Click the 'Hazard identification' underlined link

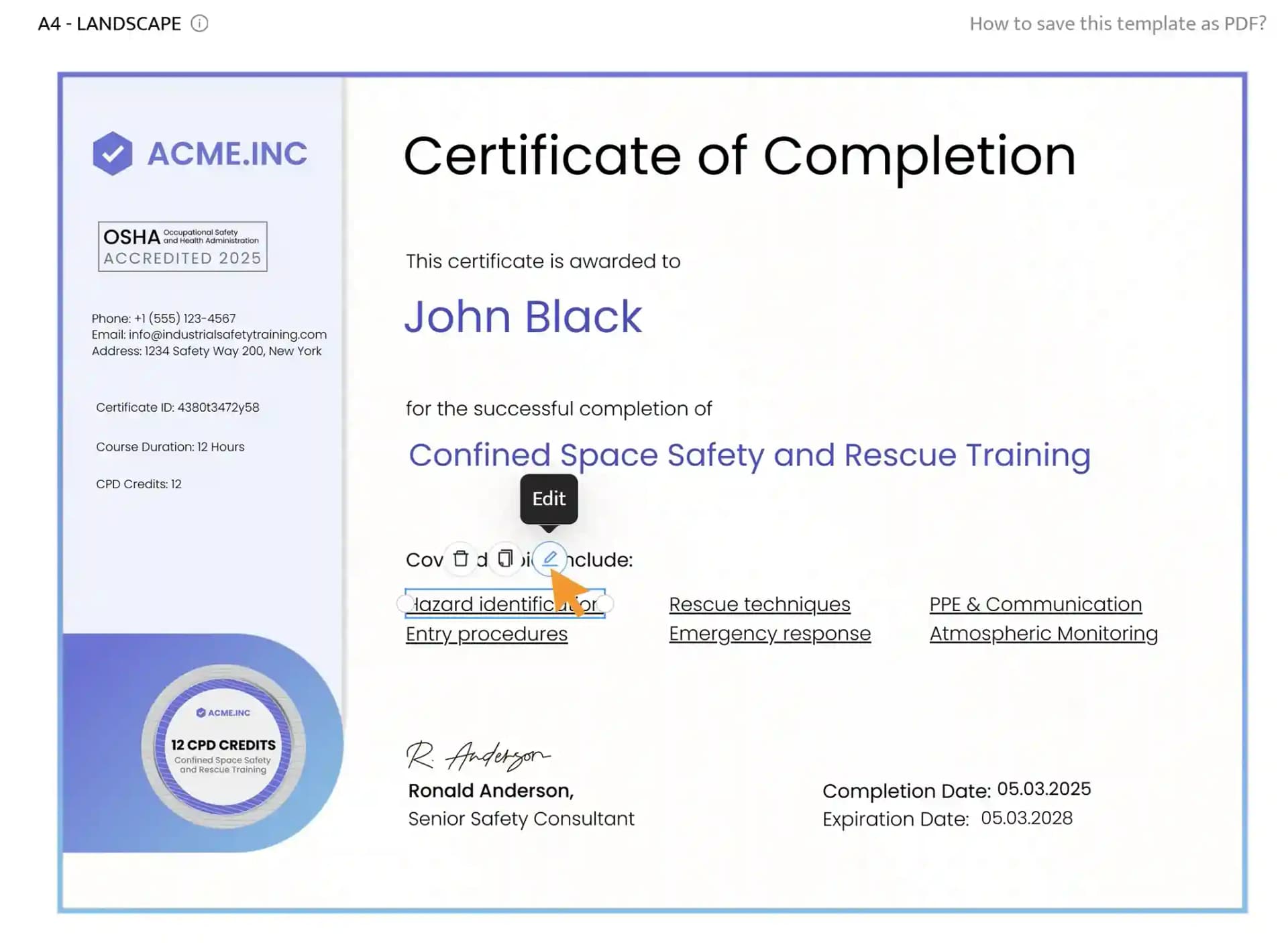[504, 604]
